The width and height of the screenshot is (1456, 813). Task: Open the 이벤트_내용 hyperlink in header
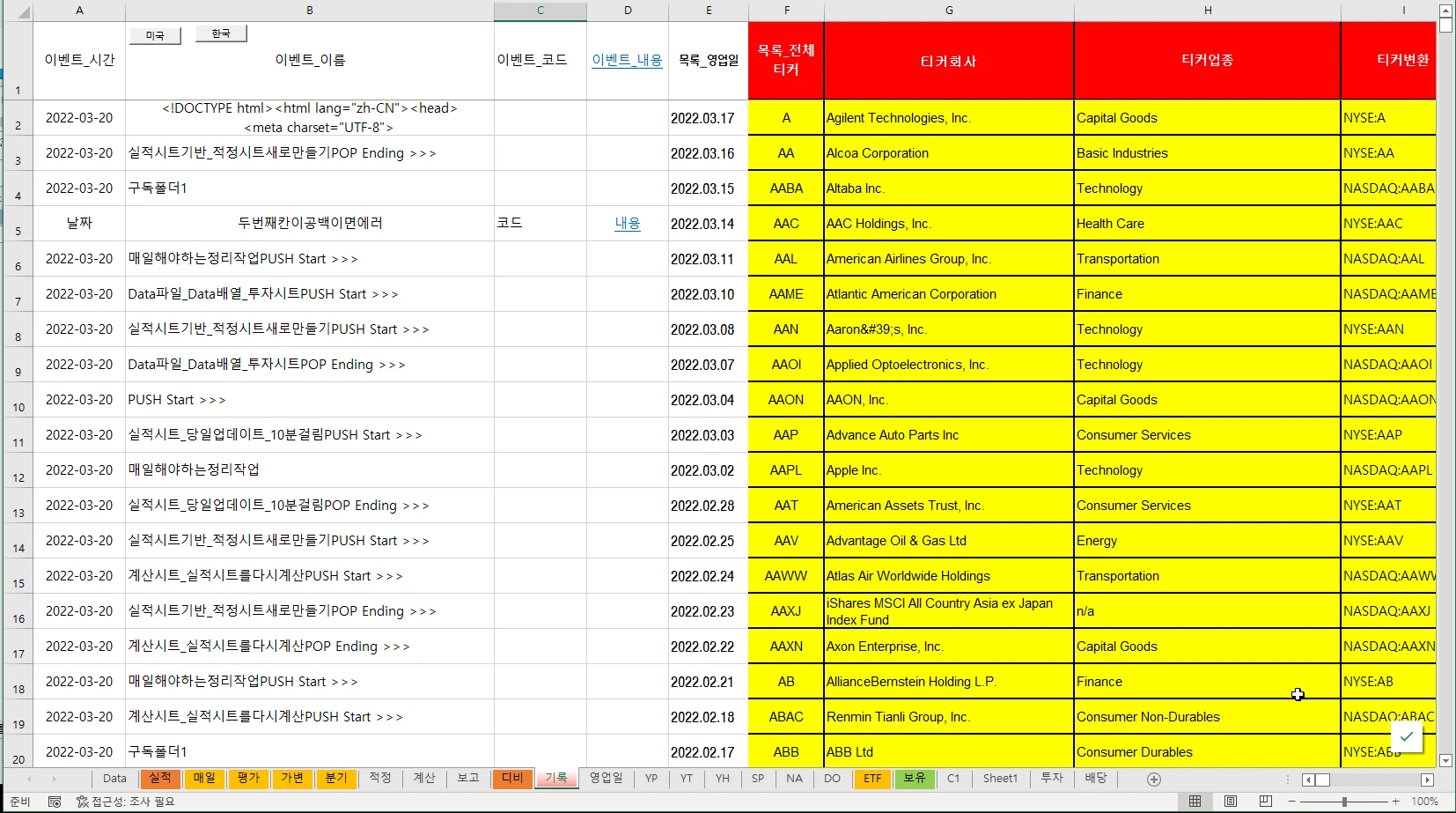(627, 60)
